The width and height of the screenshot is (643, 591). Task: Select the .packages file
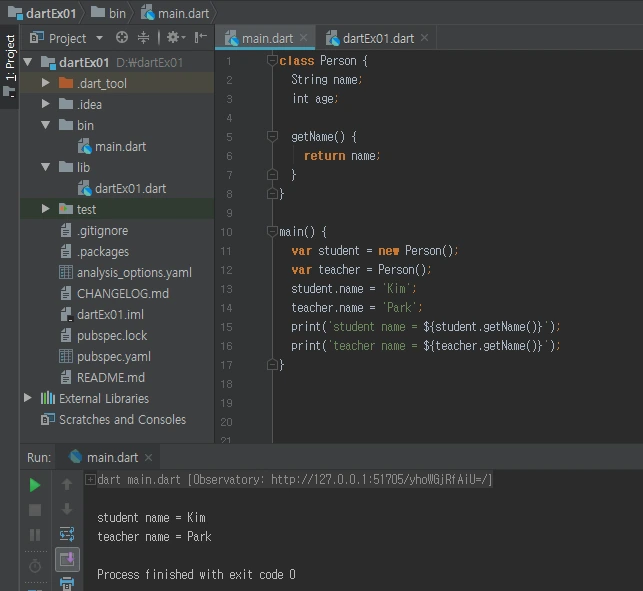point(103,252)
